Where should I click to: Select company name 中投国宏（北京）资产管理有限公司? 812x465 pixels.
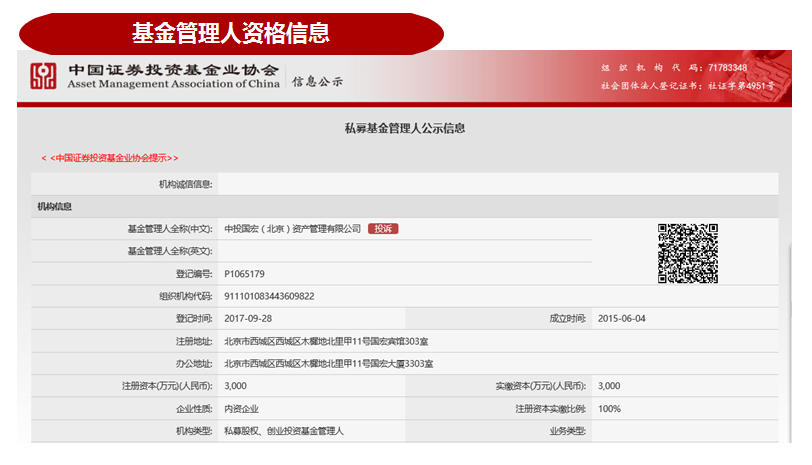[x=293, y=229]
